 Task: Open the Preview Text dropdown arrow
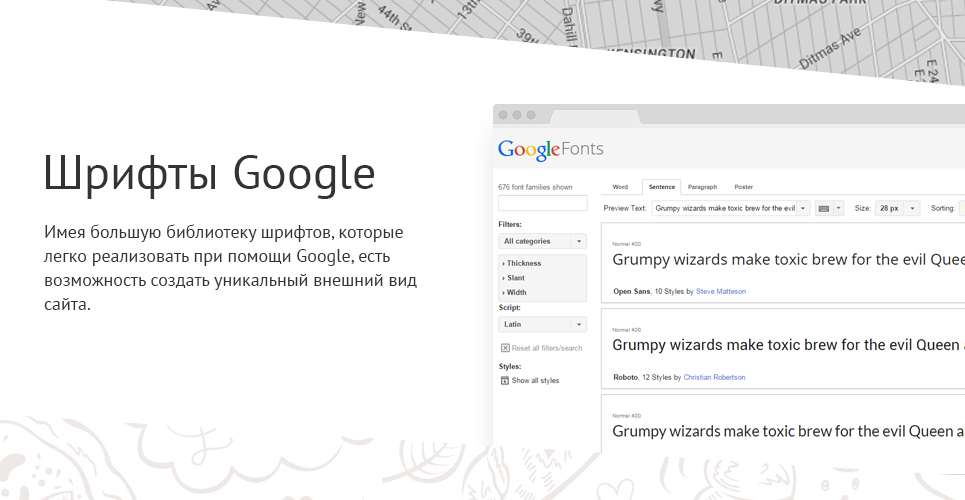[x=803, y=208]
